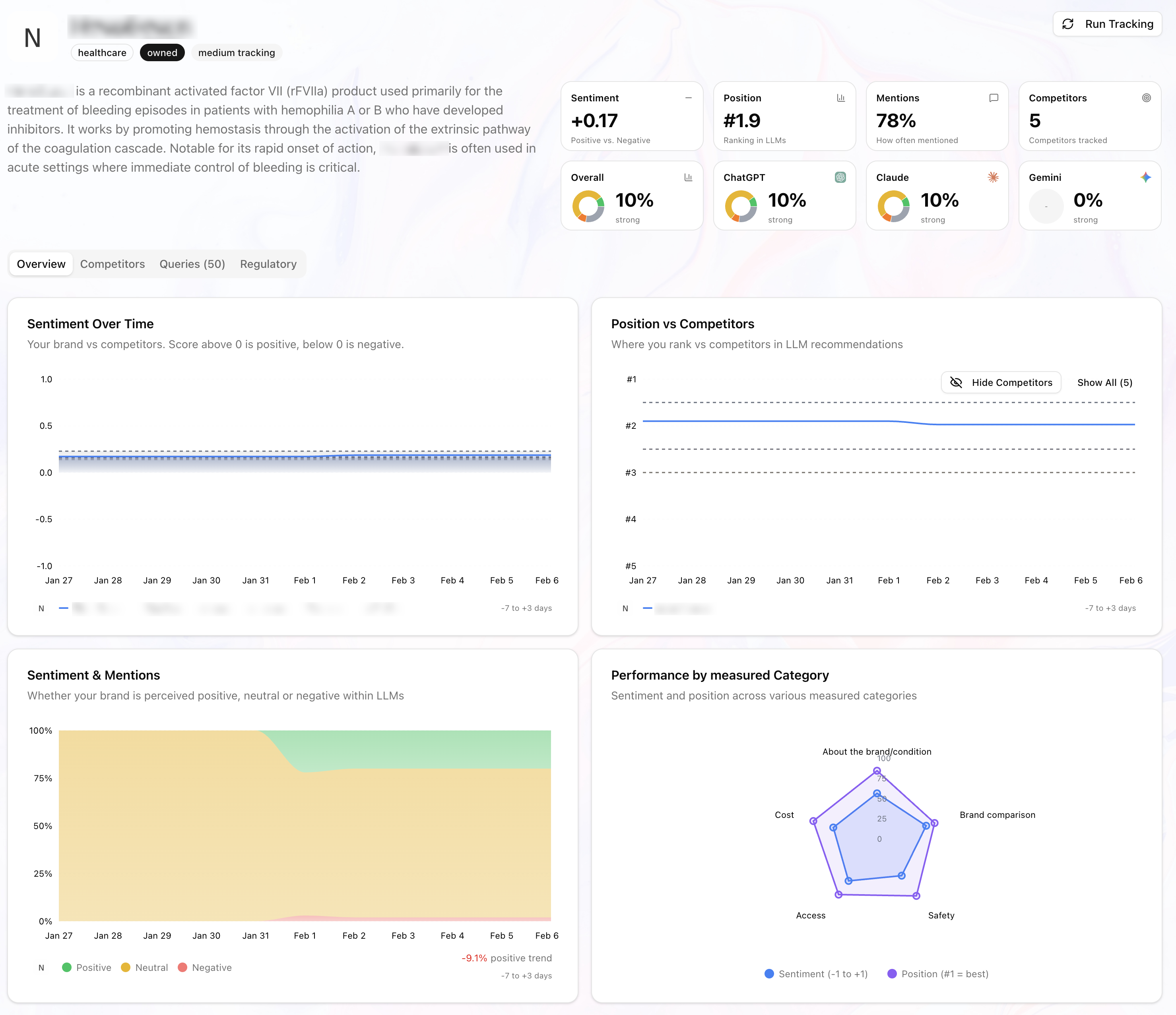Click the Run Tracking button
This screenshot has height=1015, width=1176.
pos(1107,24)
